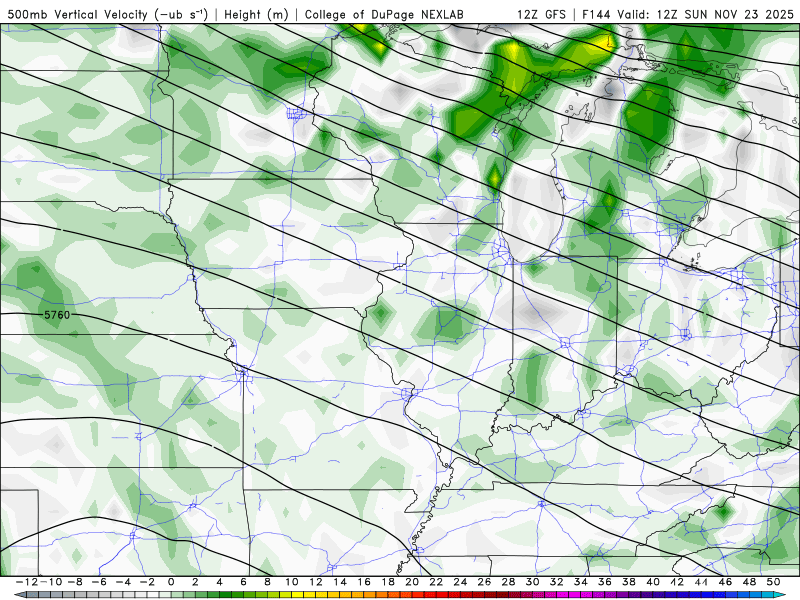
Task: Click the -10 value on color scale
Action: 51,582
